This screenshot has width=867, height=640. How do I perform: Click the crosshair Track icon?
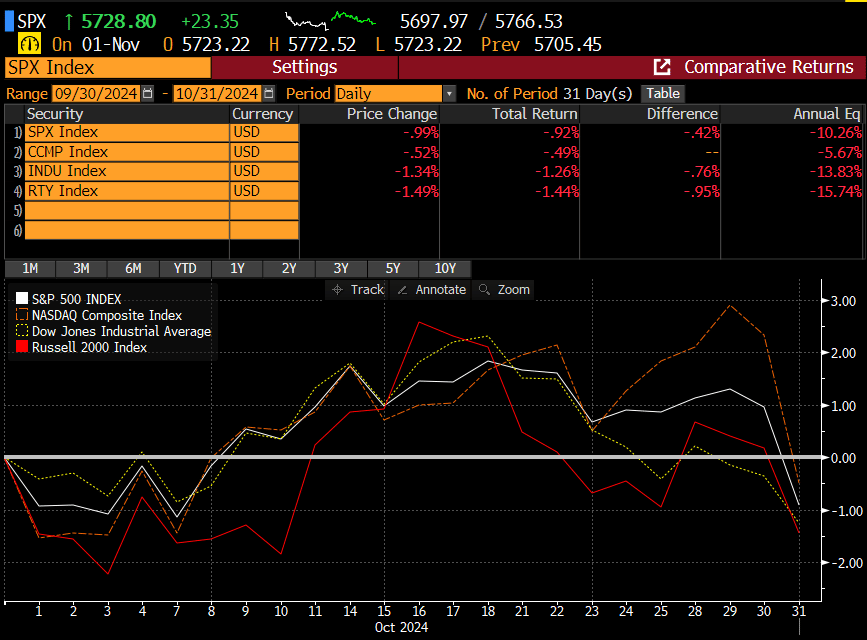tap(337, 289)
